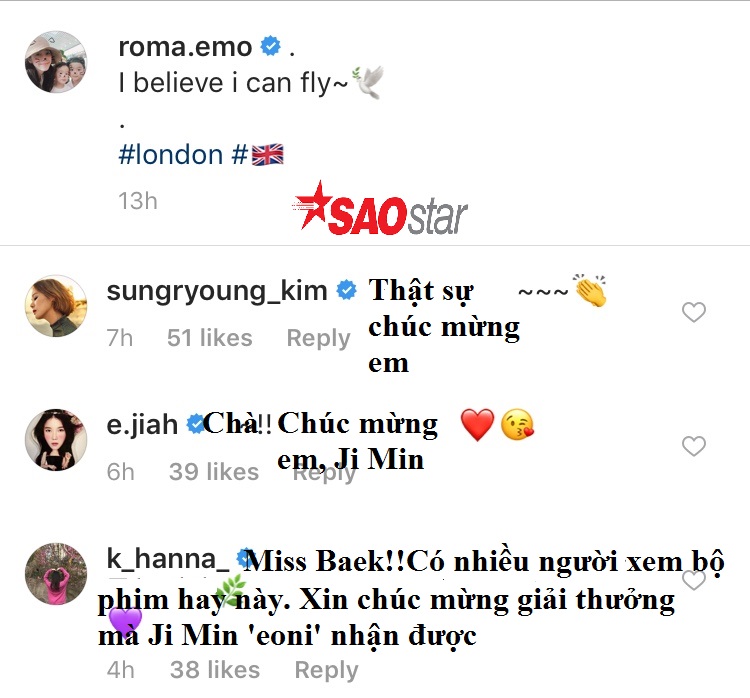
Task: Open roma.emo profile picture
Action: click(56, 62)
